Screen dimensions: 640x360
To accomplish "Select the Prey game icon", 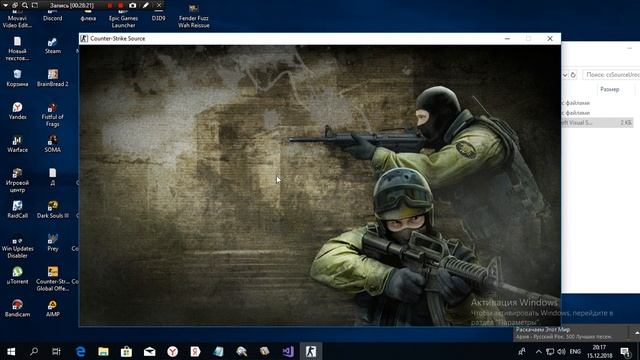I will [53, 243].
